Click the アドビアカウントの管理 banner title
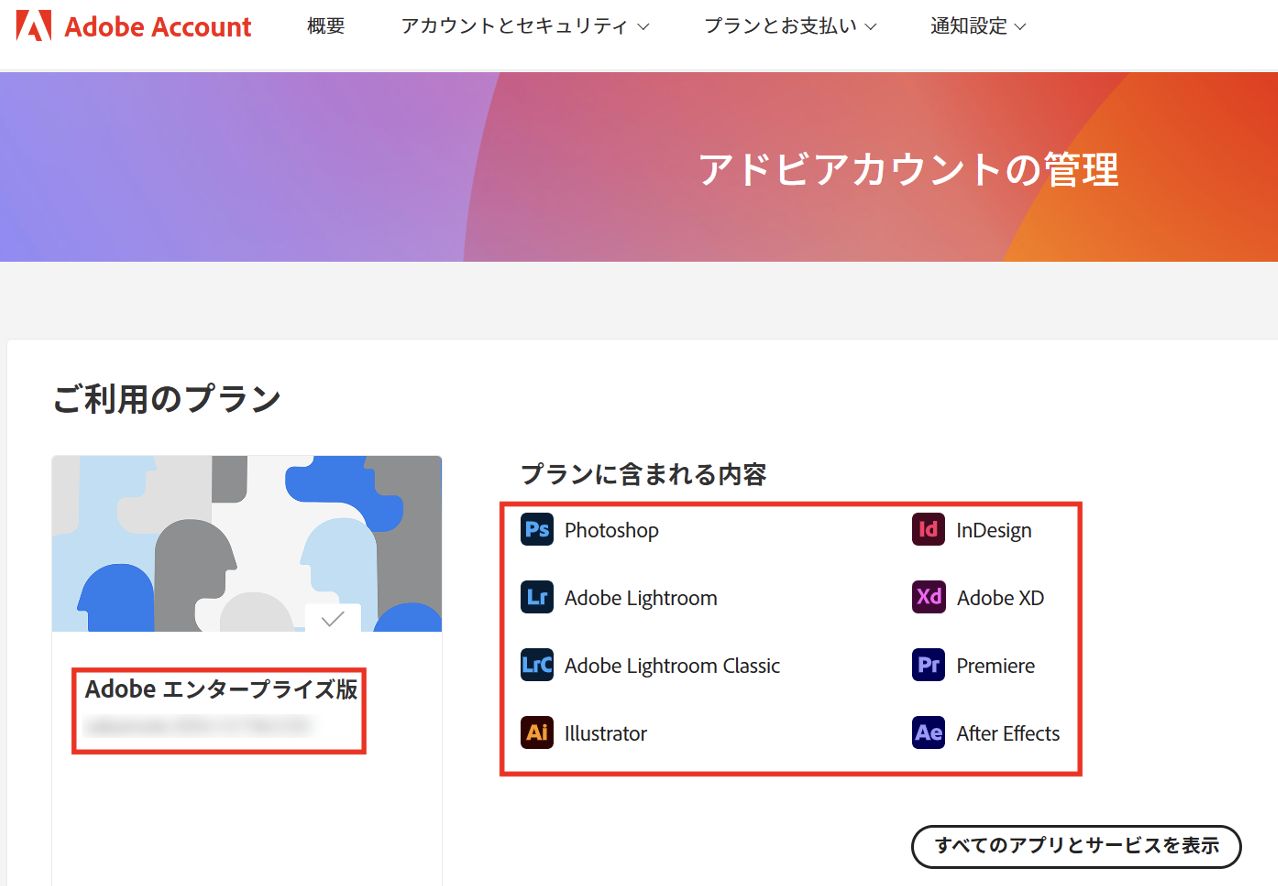 [908, 169]
